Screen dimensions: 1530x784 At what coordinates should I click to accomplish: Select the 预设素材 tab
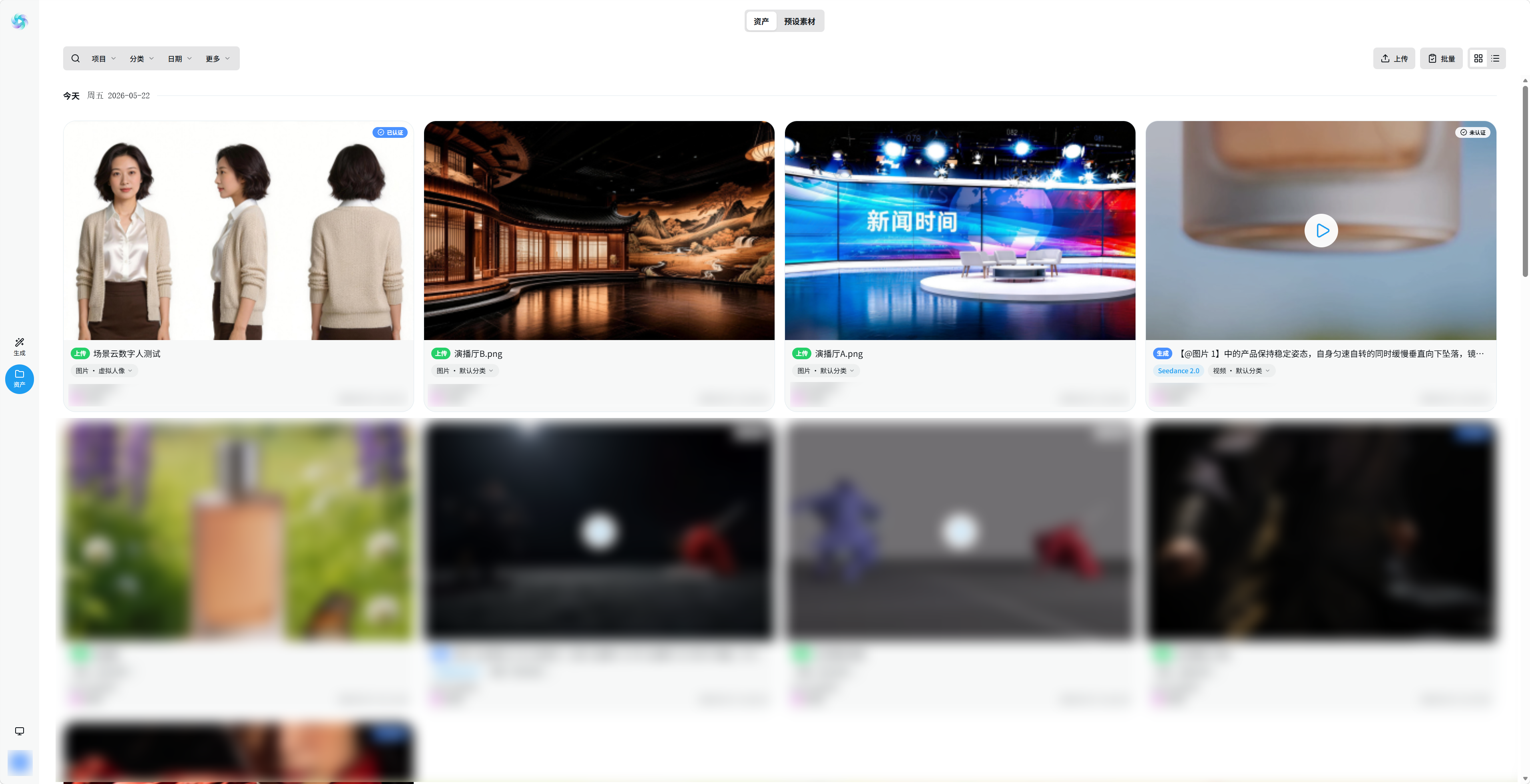click(799, 21)
